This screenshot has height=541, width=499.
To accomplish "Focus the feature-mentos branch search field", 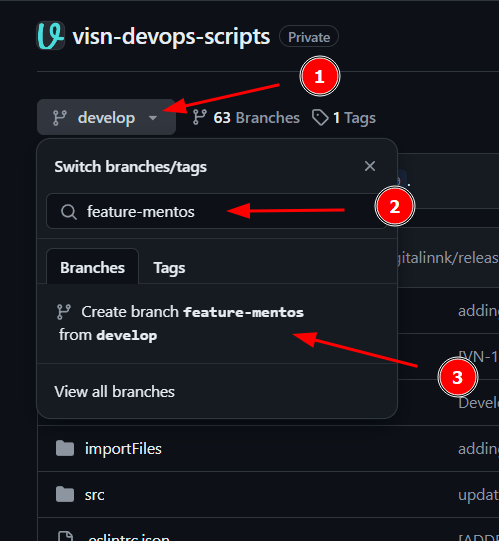I will pyautogui.click(x=217, y=211).
